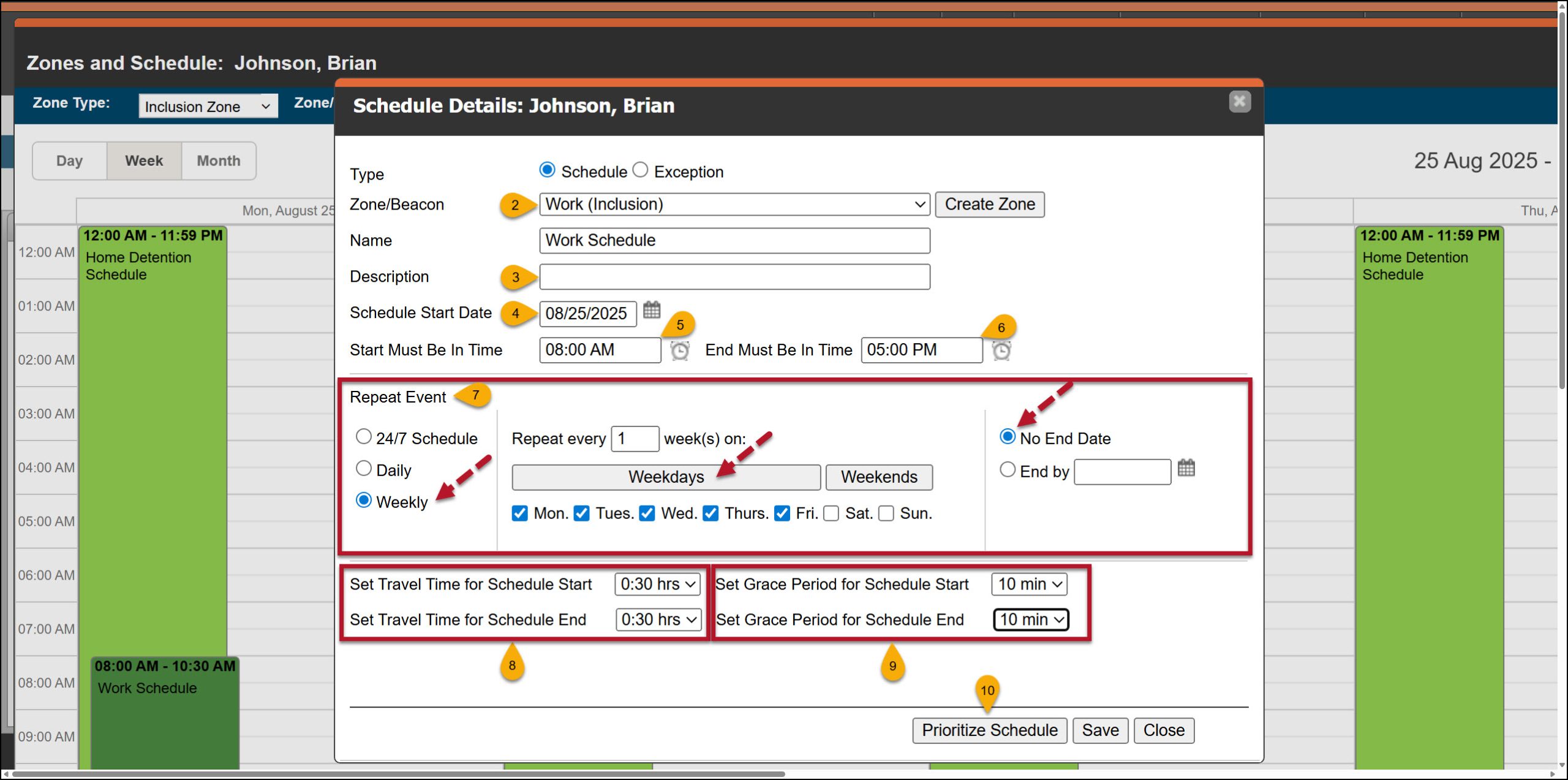This screenshot has height=780, width=1568.
Task: Open the Travel Time for Schedule Start dropdown
Action: coord(658,584)
